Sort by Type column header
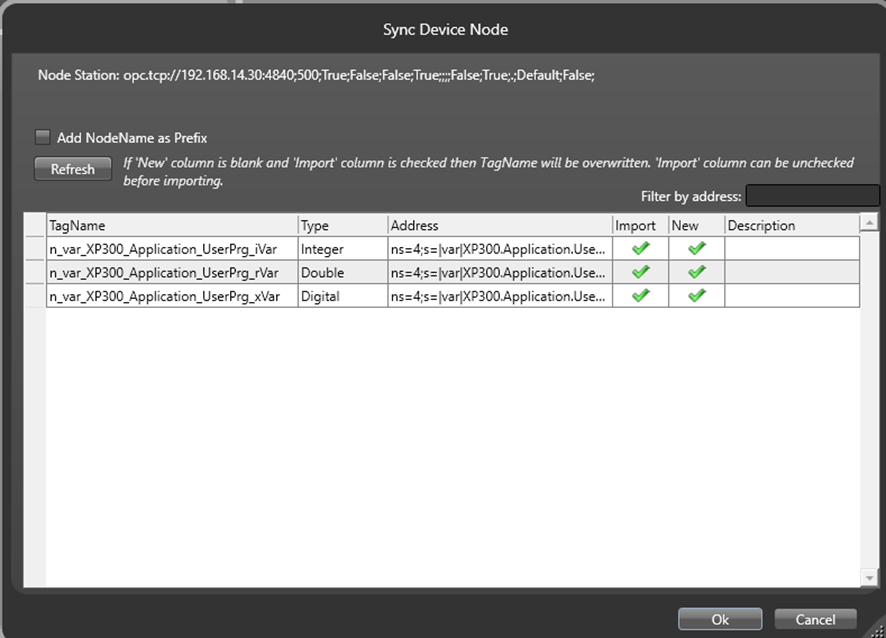 point(342,226)
